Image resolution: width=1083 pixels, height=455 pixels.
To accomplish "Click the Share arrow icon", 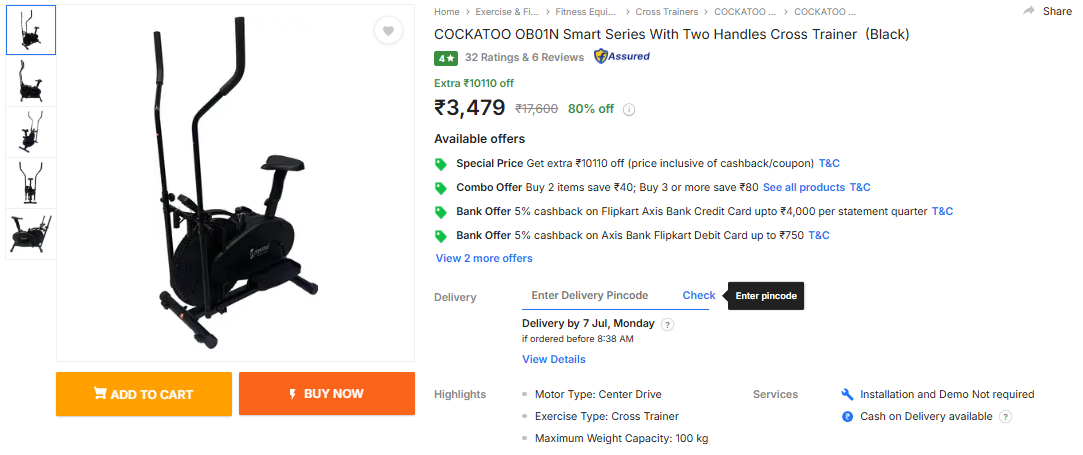I will click(x=1029, y=11).
